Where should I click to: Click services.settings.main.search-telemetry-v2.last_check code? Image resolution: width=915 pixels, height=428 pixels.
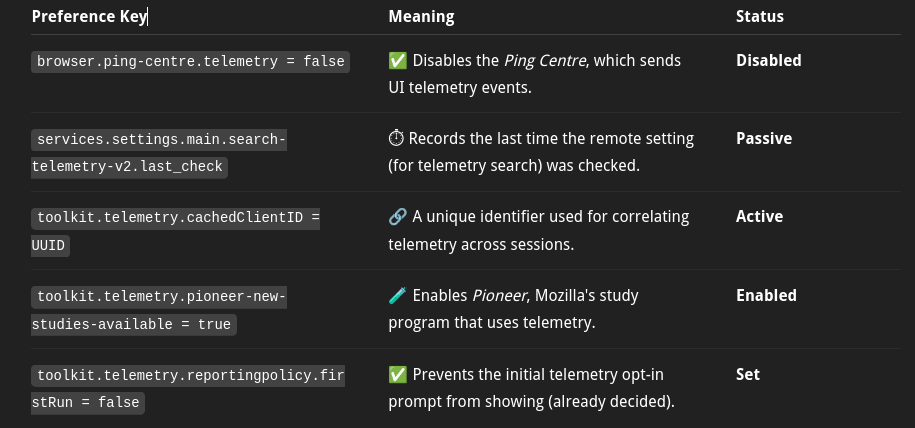[x=159, y=153]
